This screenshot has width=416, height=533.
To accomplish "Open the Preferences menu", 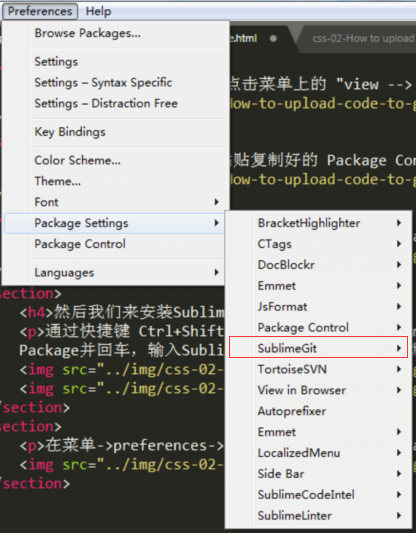I will click(x=40, y=12).
